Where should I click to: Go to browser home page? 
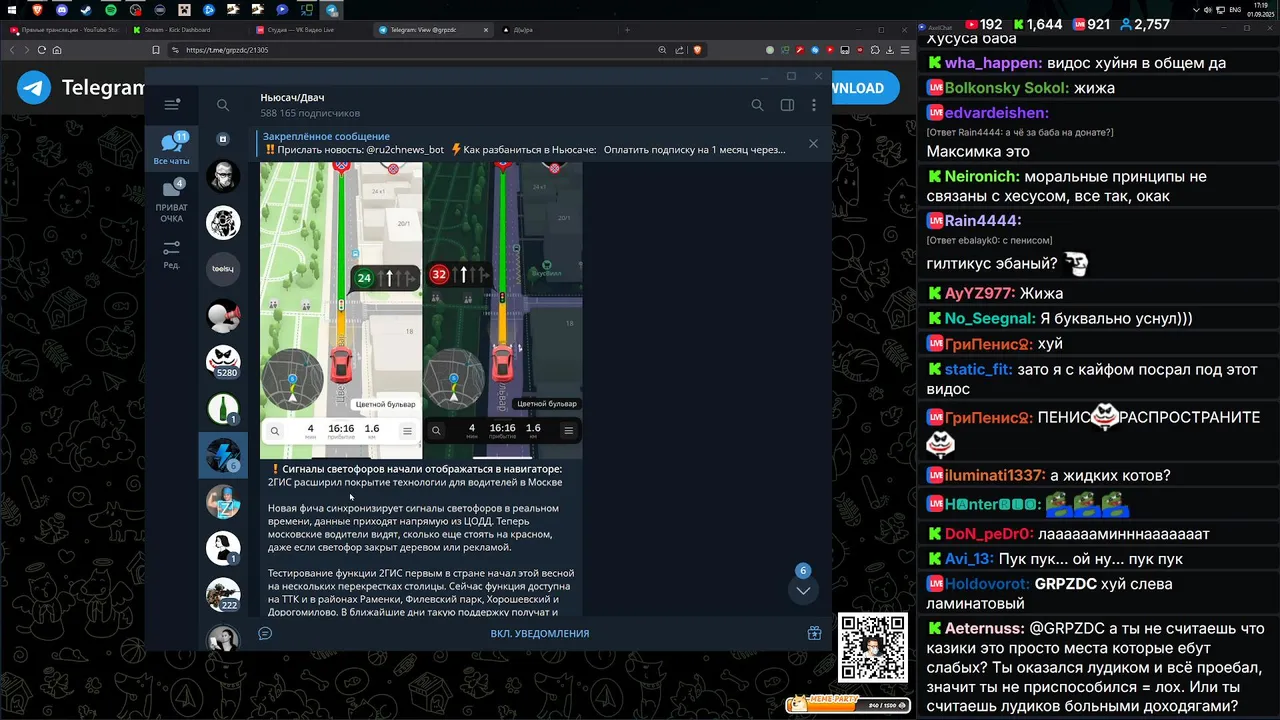57,50
